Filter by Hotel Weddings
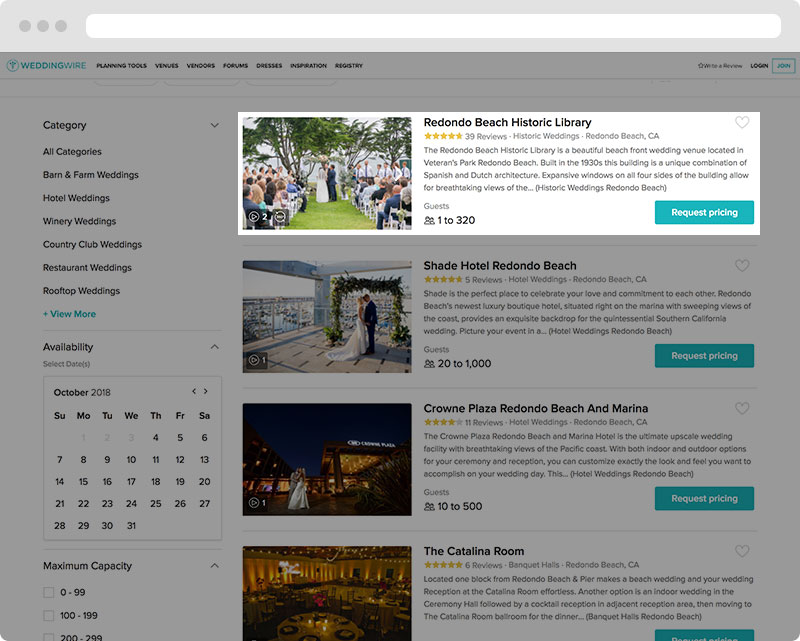Image resolution: width=800 pixels, height=641 pixels. pos(76,198)
